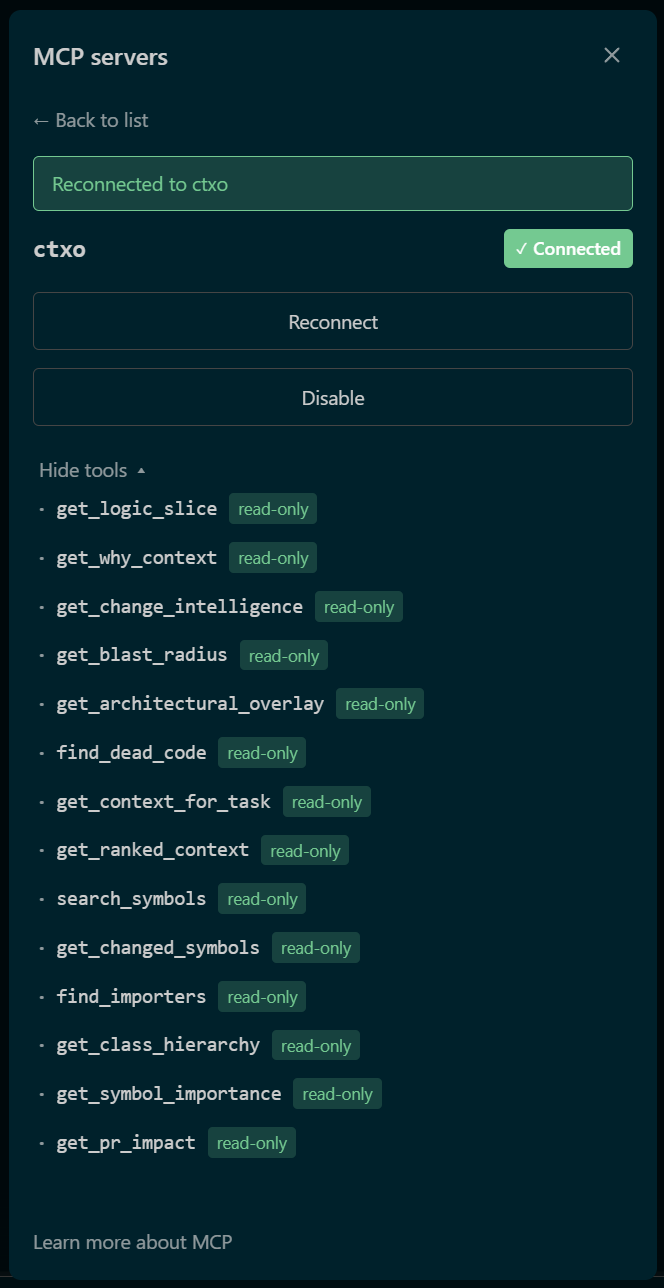Select the get_ranked_context tool
Viewport: 664px width, 1288px height.
click(153, 850)
